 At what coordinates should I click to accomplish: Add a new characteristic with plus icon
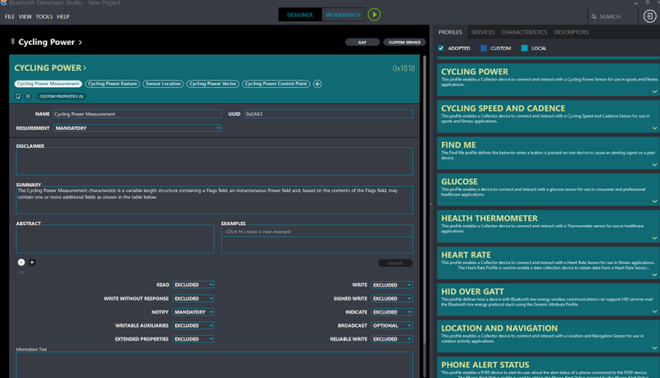coord(317,84)
